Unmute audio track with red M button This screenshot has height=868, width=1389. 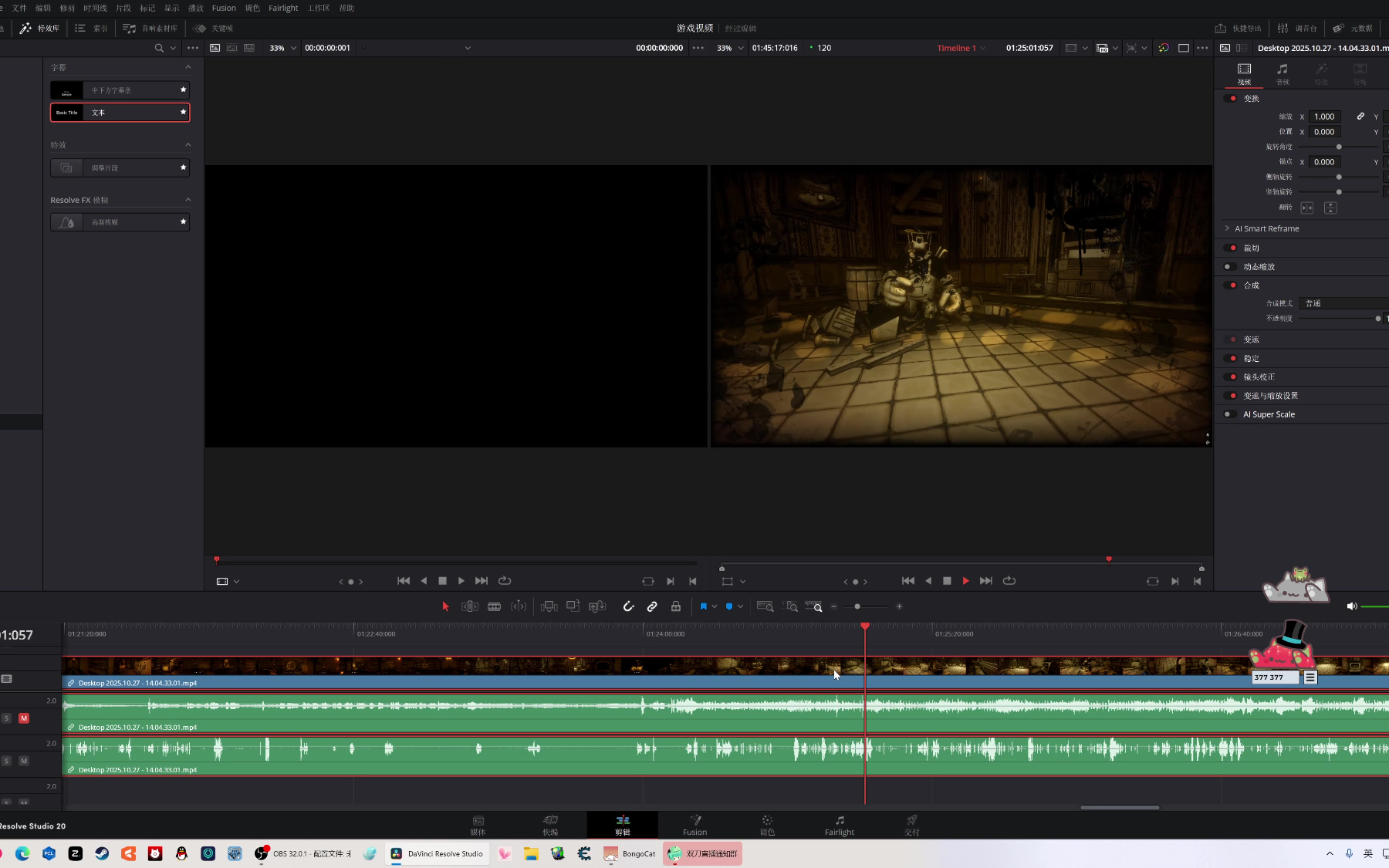[x=24, y=718]
